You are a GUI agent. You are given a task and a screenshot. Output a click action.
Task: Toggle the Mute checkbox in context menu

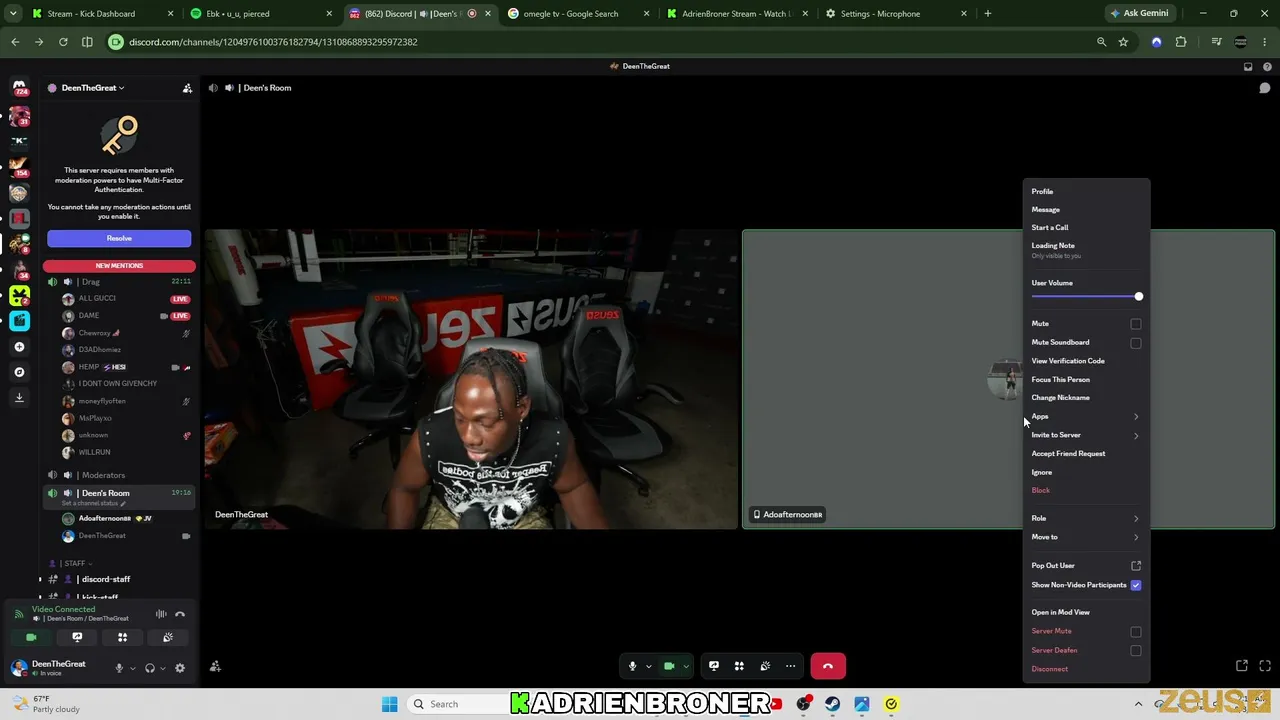pyautogui.click(x=1136, y=324)
